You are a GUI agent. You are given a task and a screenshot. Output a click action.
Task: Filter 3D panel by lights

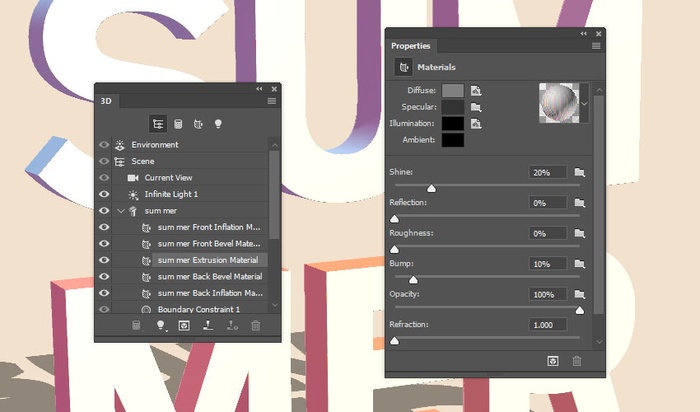(x=218, y=124)
